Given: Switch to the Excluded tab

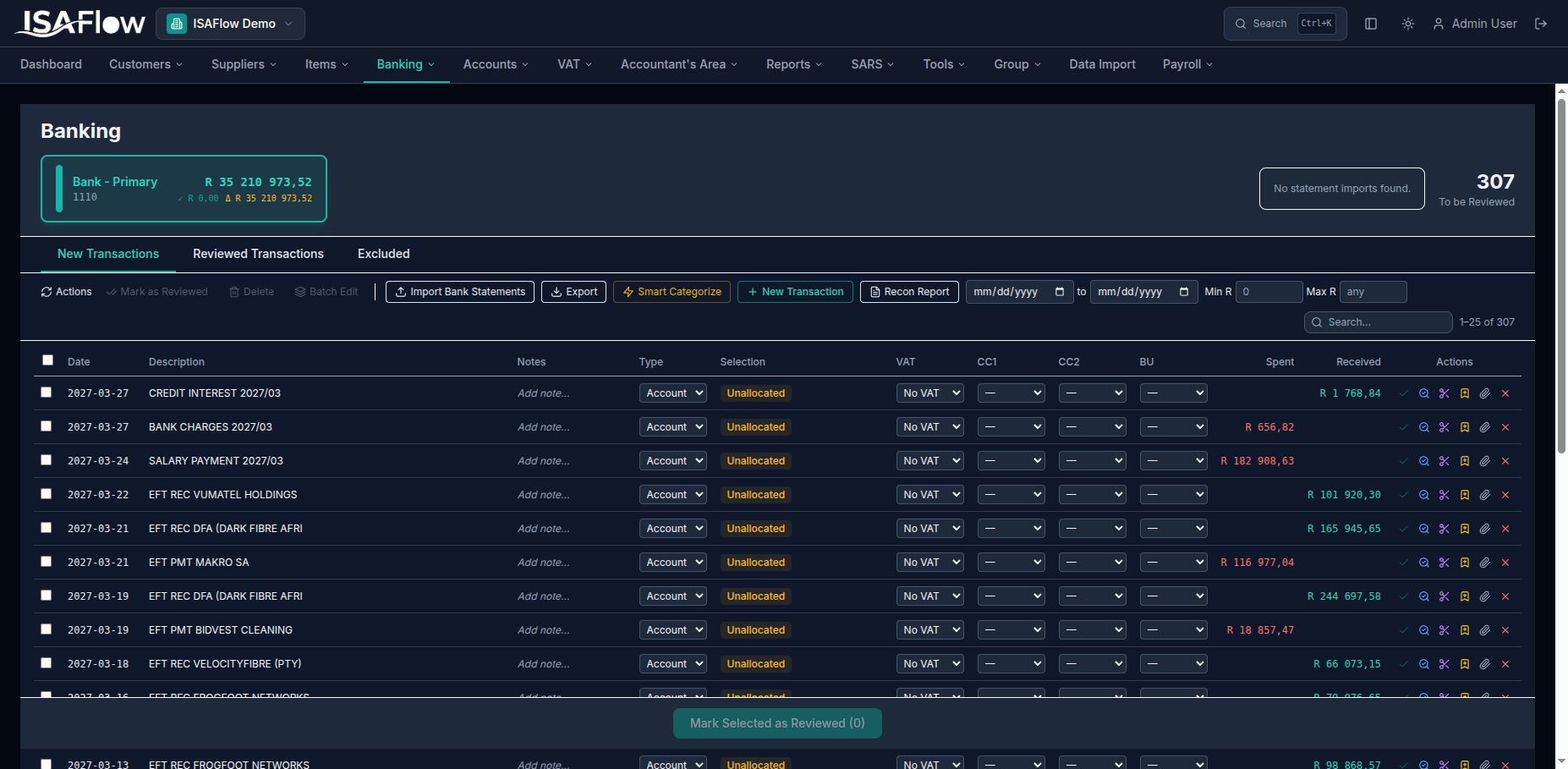Looking at the screenshot, I should [383, 254].
